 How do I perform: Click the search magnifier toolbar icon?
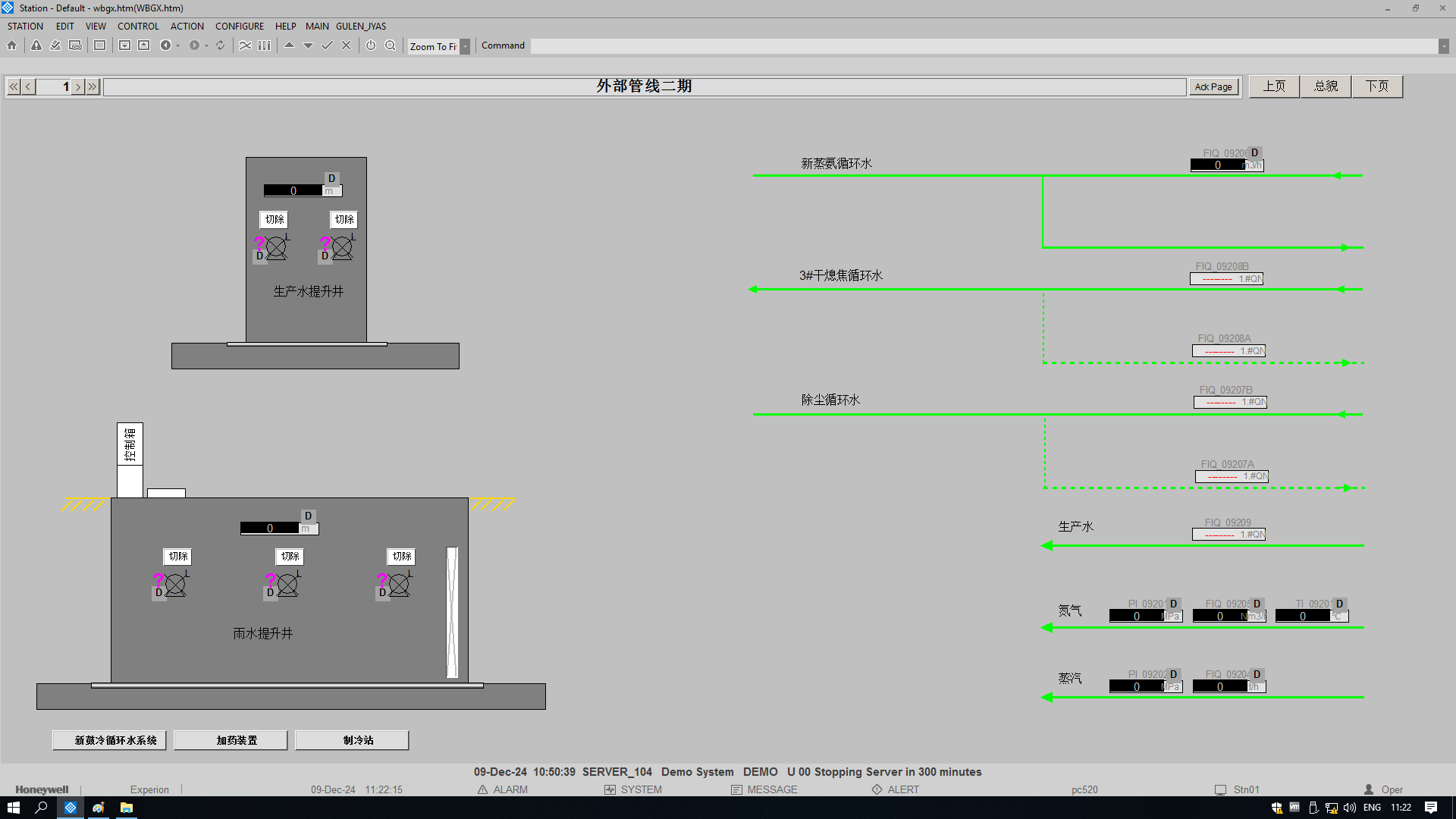coord(391,45)
